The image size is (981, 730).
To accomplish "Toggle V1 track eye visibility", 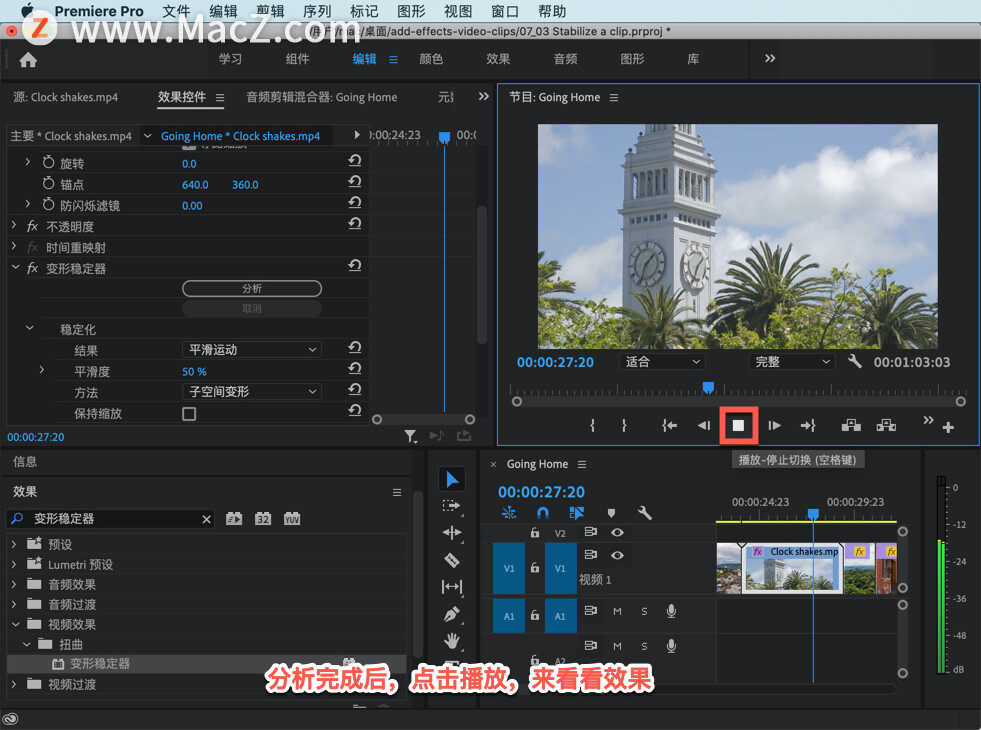I will pyautogui.click(x=617, y=555).
